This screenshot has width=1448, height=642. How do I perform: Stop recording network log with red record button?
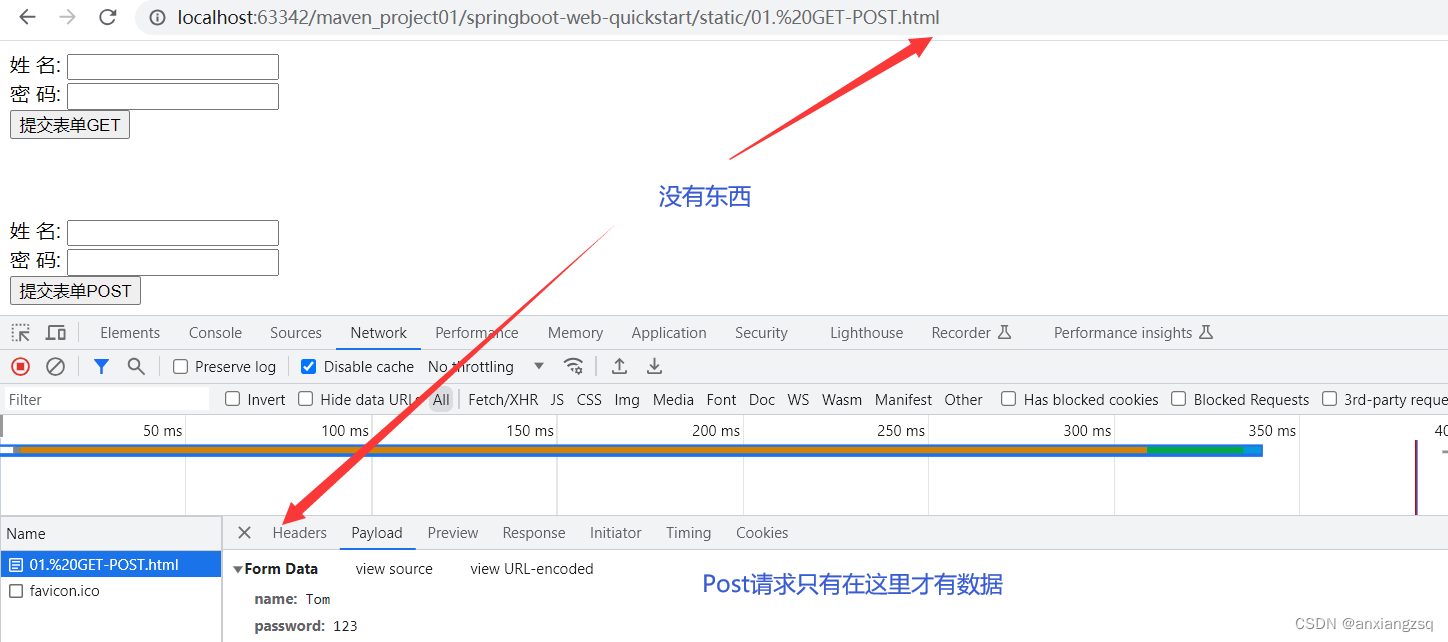click(19, 366)
